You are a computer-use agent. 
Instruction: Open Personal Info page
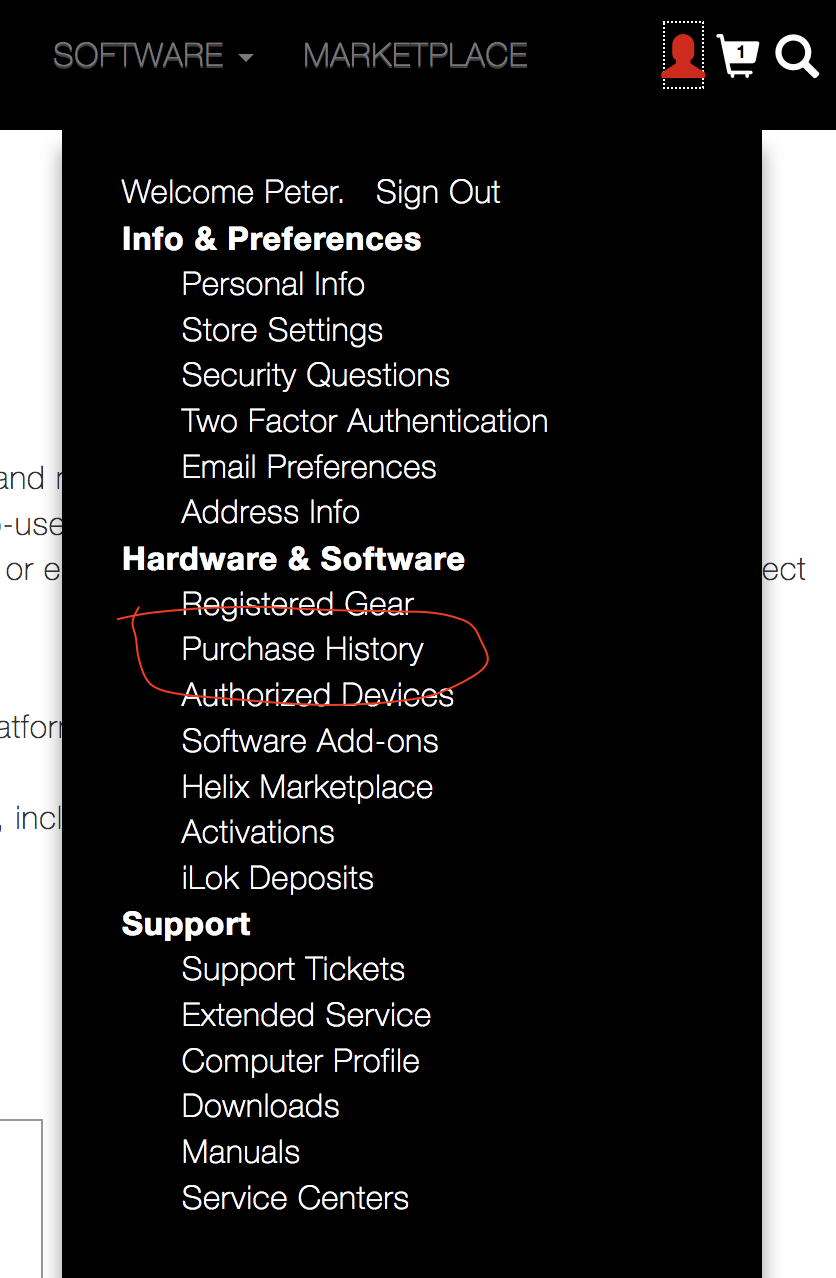pyautogui.click(x=273, y=284)
